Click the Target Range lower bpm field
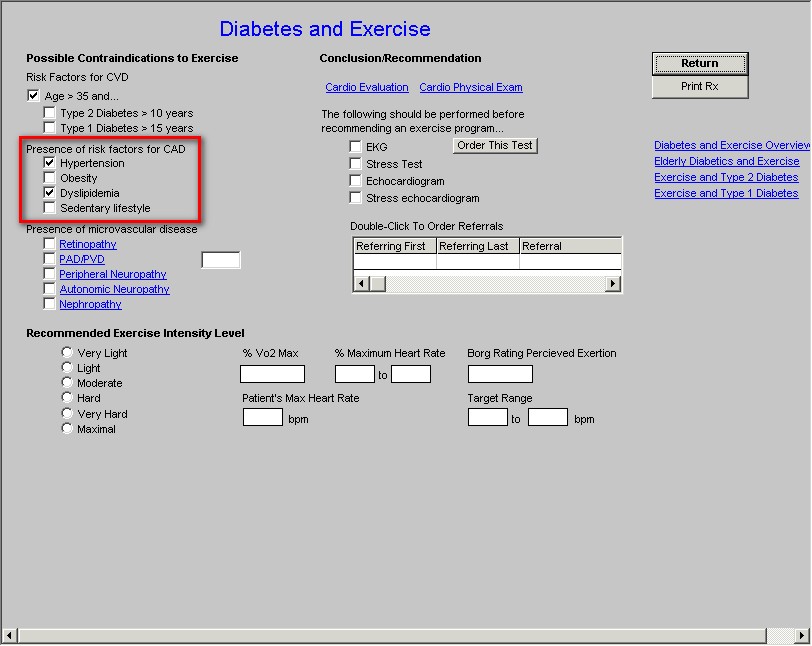 coord(488,418)
